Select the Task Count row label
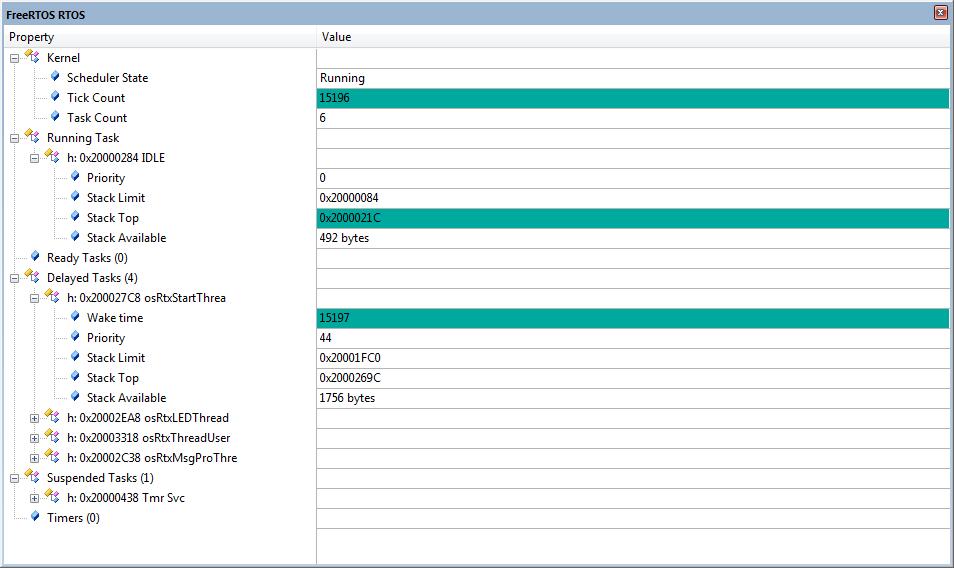 click(x=97, y=118)
